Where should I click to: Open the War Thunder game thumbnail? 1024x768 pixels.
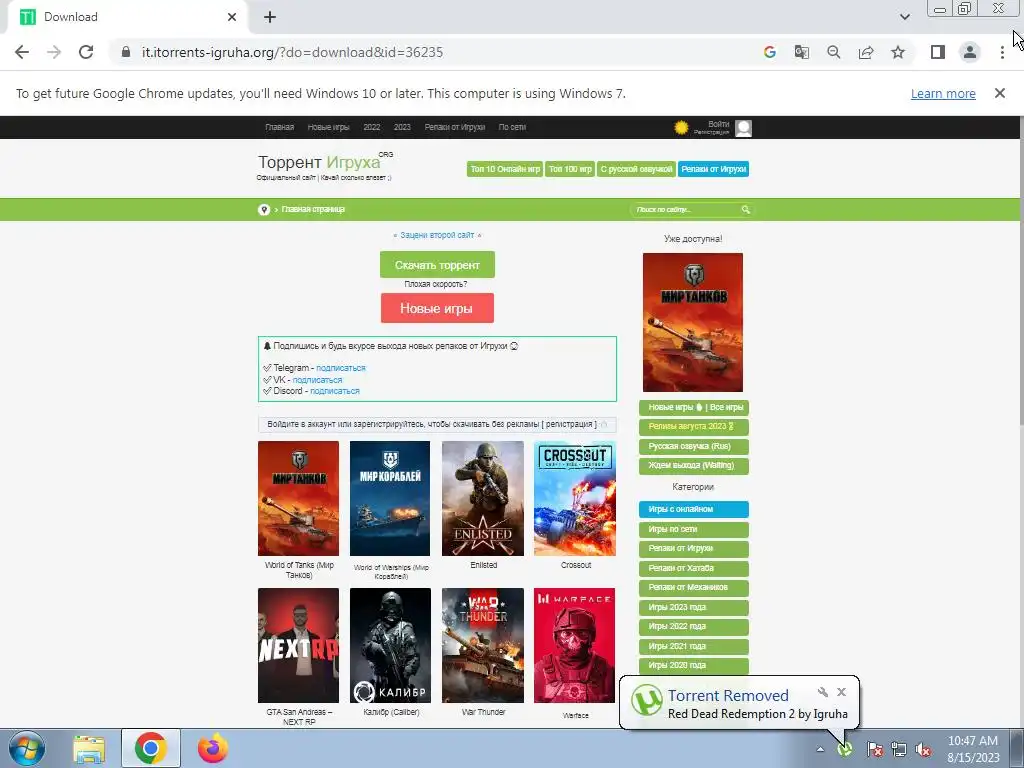[x=483, y=645]
